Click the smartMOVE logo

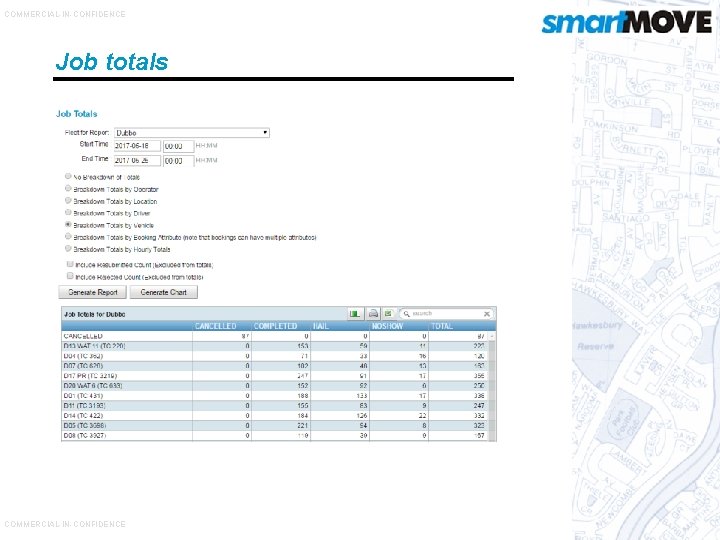pos(626,22)
